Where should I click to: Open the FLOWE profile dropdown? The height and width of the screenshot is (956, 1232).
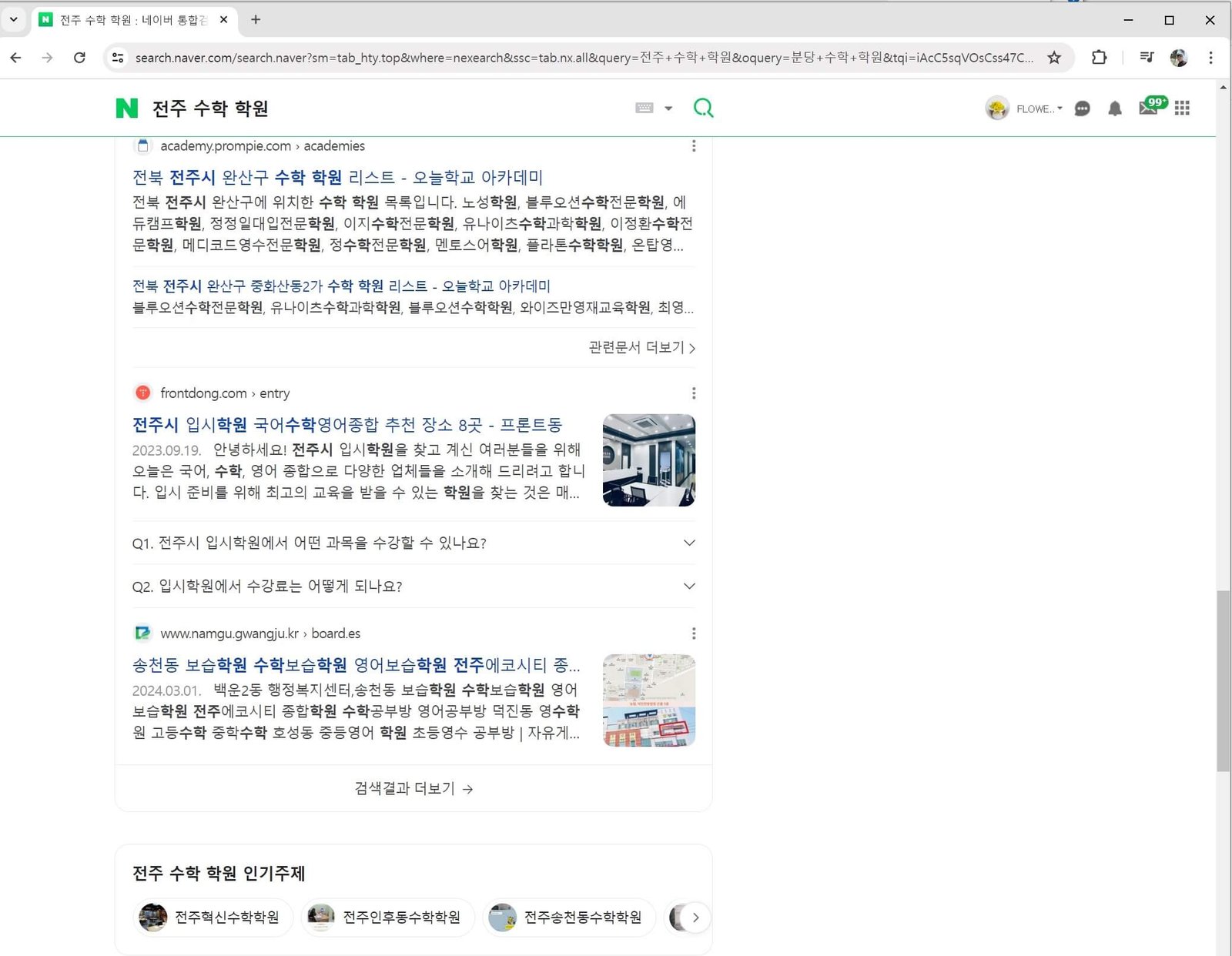tap(1039, 109)
